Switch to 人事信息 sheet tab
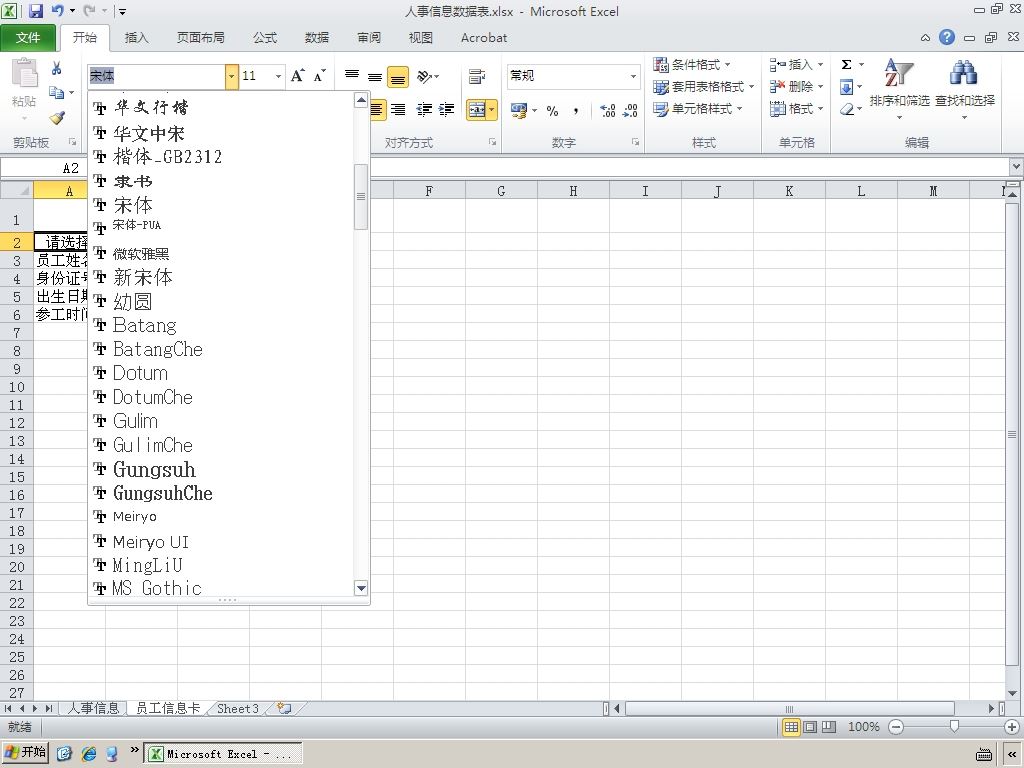Screen dimensions: 1024x768 pos(93,708)
